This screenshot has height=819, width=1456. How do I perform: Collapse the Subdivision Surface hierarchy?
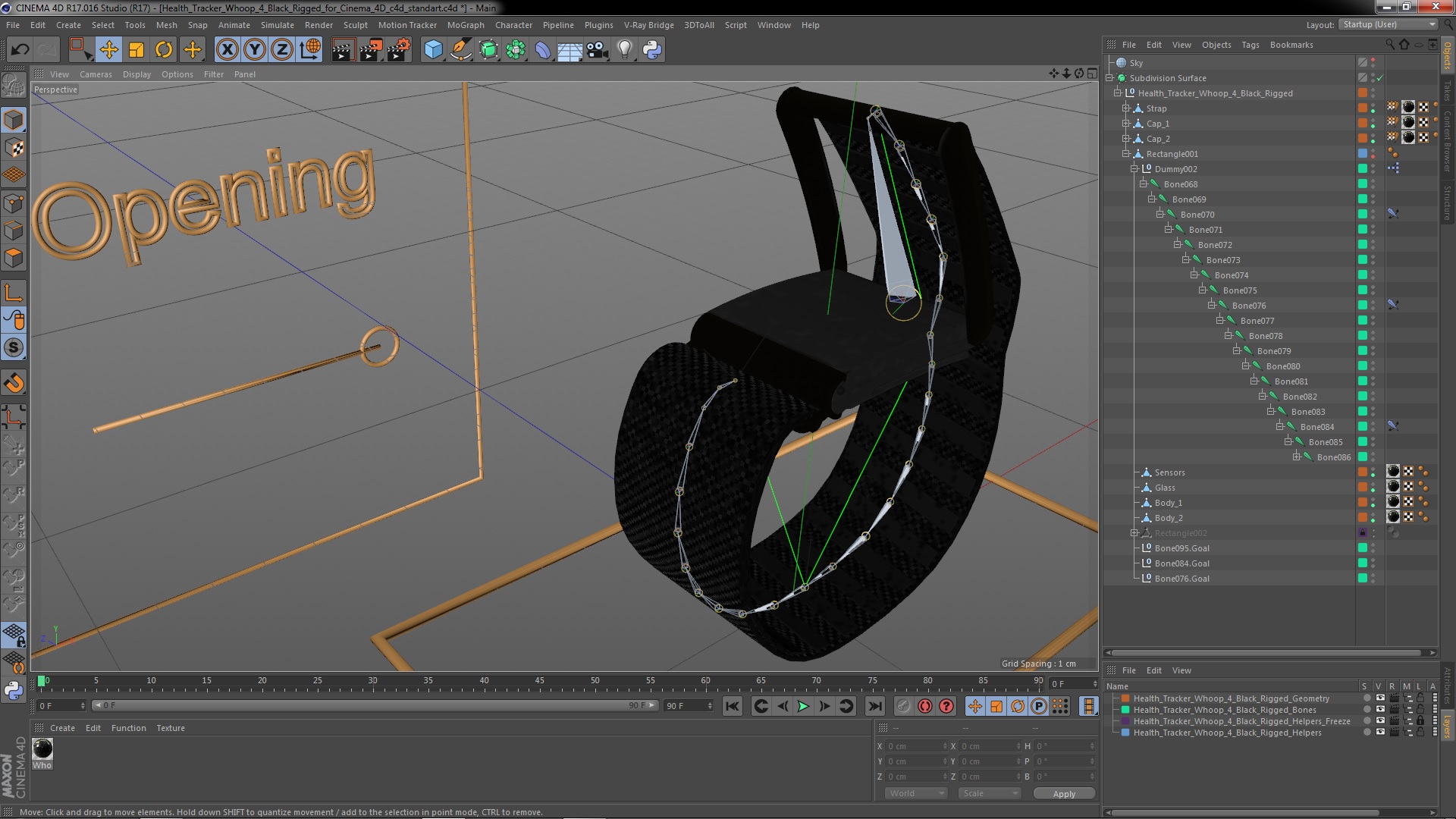pyautogui.click(x=1110, y=78)
